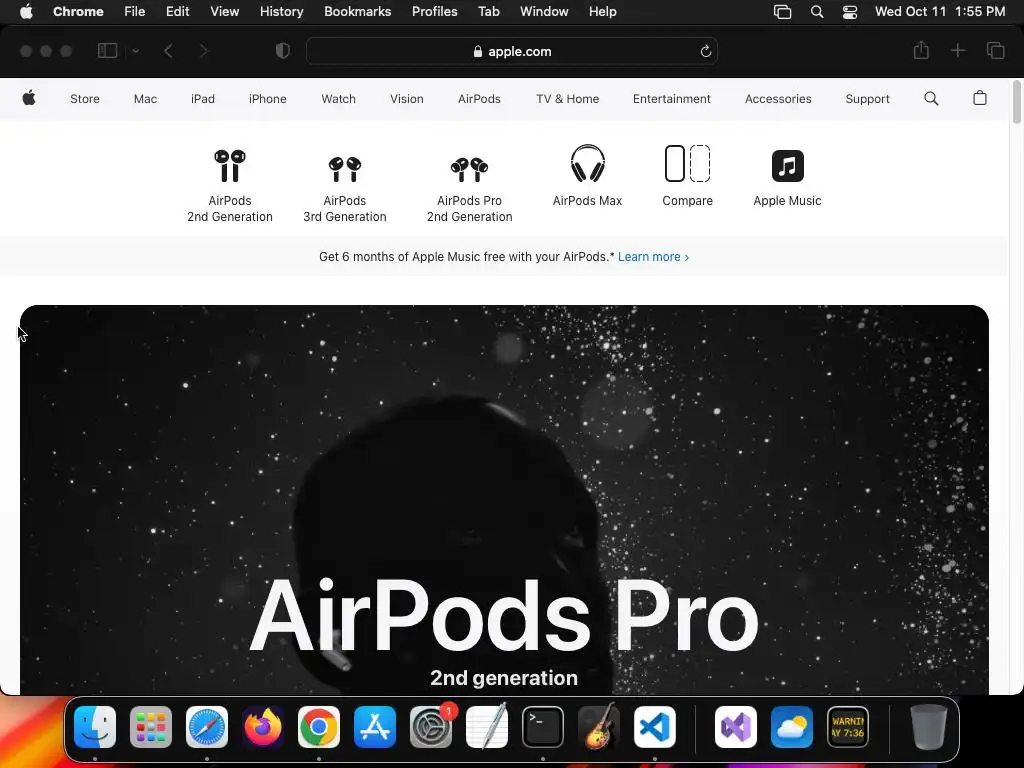Expand the sidebar options dropdown chevron
1024x768 pixels.
(x=135, y=51)
